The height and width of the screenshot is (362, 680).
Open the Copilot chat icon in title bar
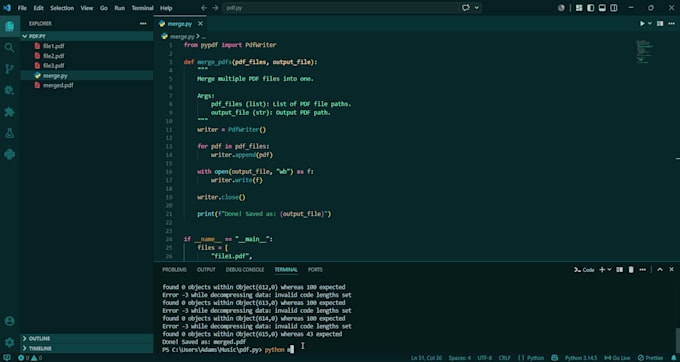point(466,8)
